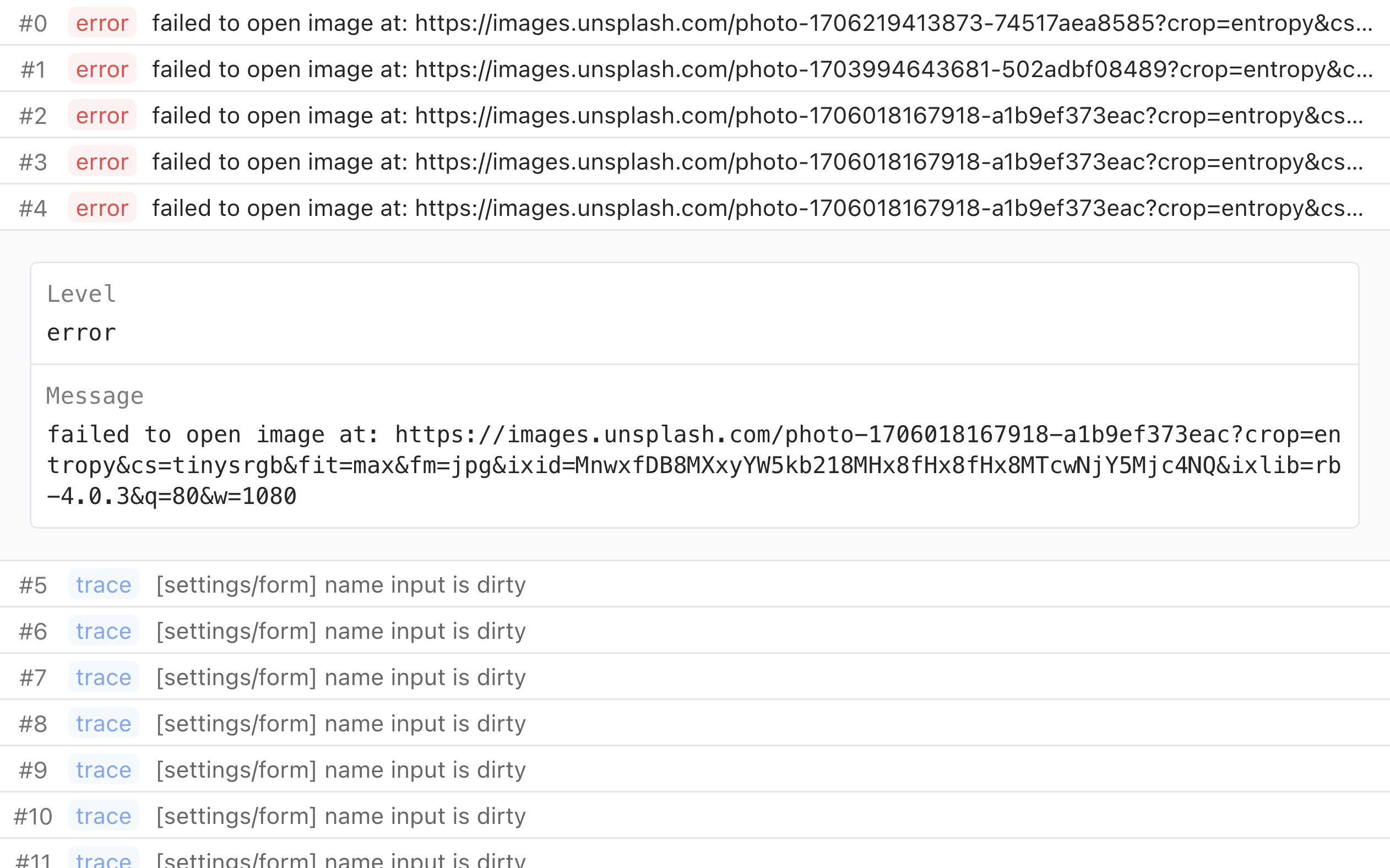1390x868 pixels.
Task: Expand log entry #2 error row
Action: 757,116
